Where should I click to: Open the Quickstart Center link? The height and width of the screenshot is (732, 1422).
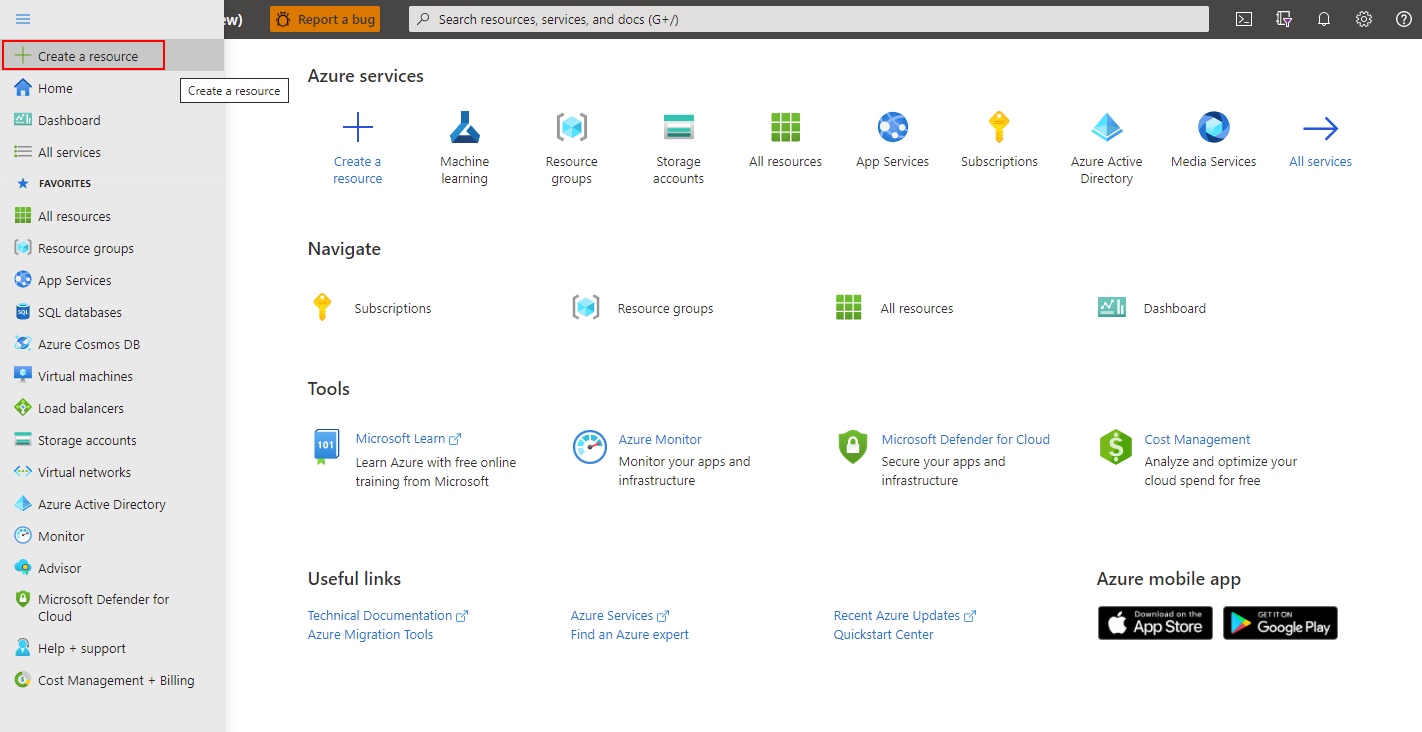pyautogui.click(x=884, y=635)
